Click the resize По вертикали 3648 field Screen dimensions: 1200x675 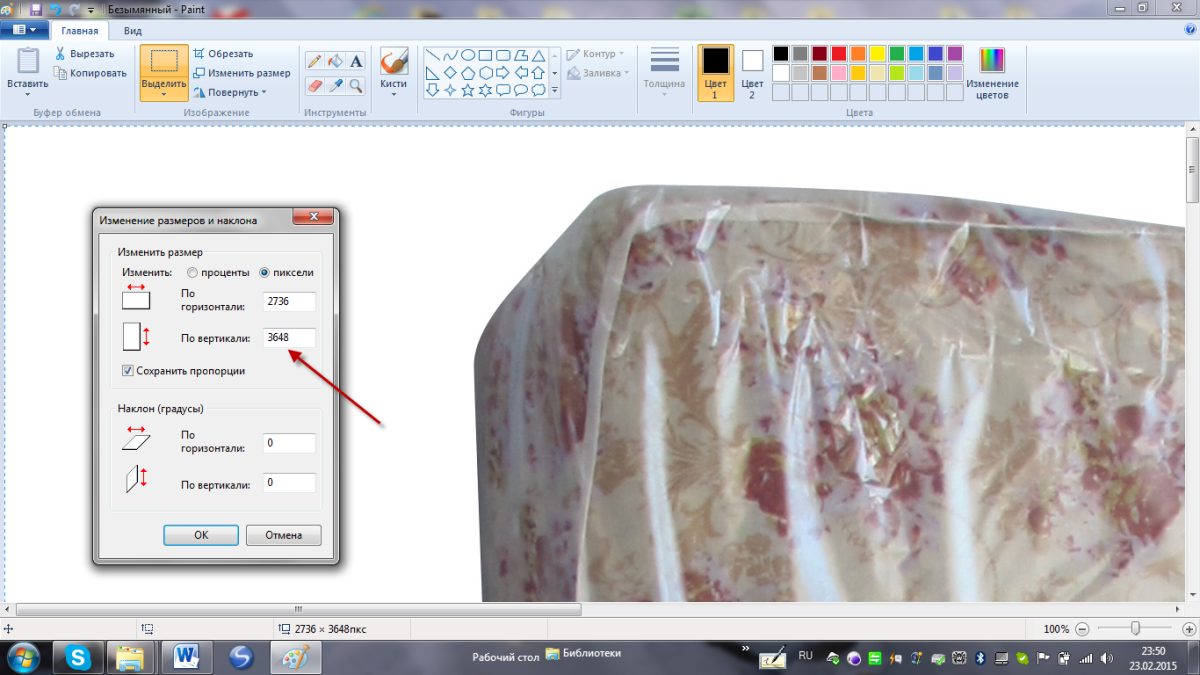tap(289, 338)
